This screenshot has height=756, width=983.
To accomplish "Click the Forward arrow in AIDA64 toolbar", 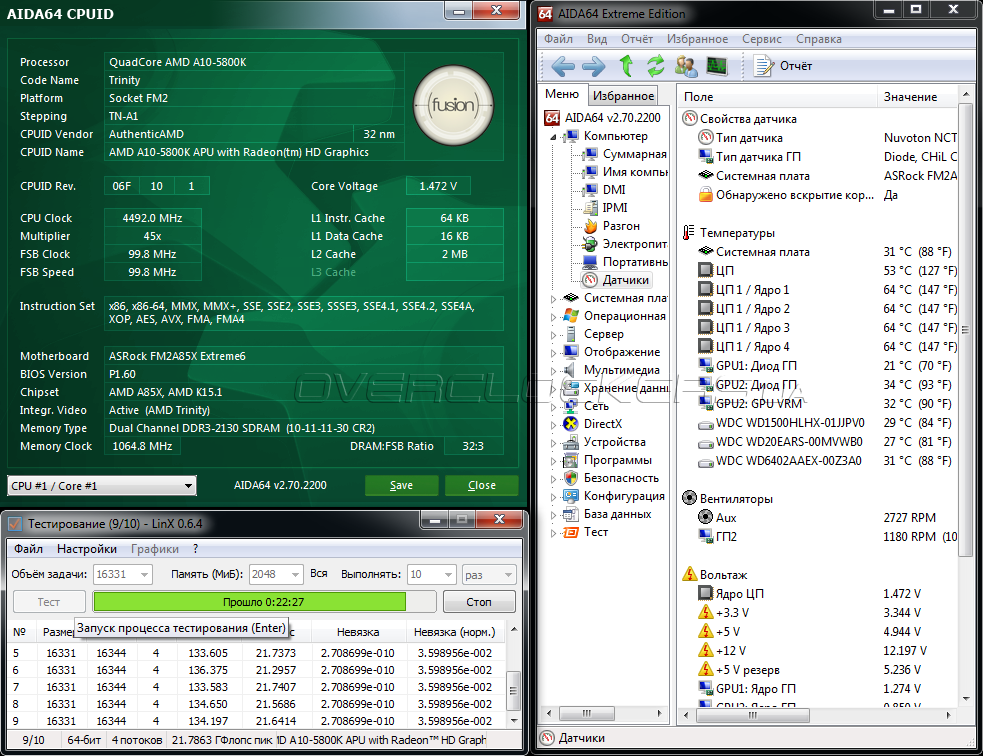I will coord(593,66).
